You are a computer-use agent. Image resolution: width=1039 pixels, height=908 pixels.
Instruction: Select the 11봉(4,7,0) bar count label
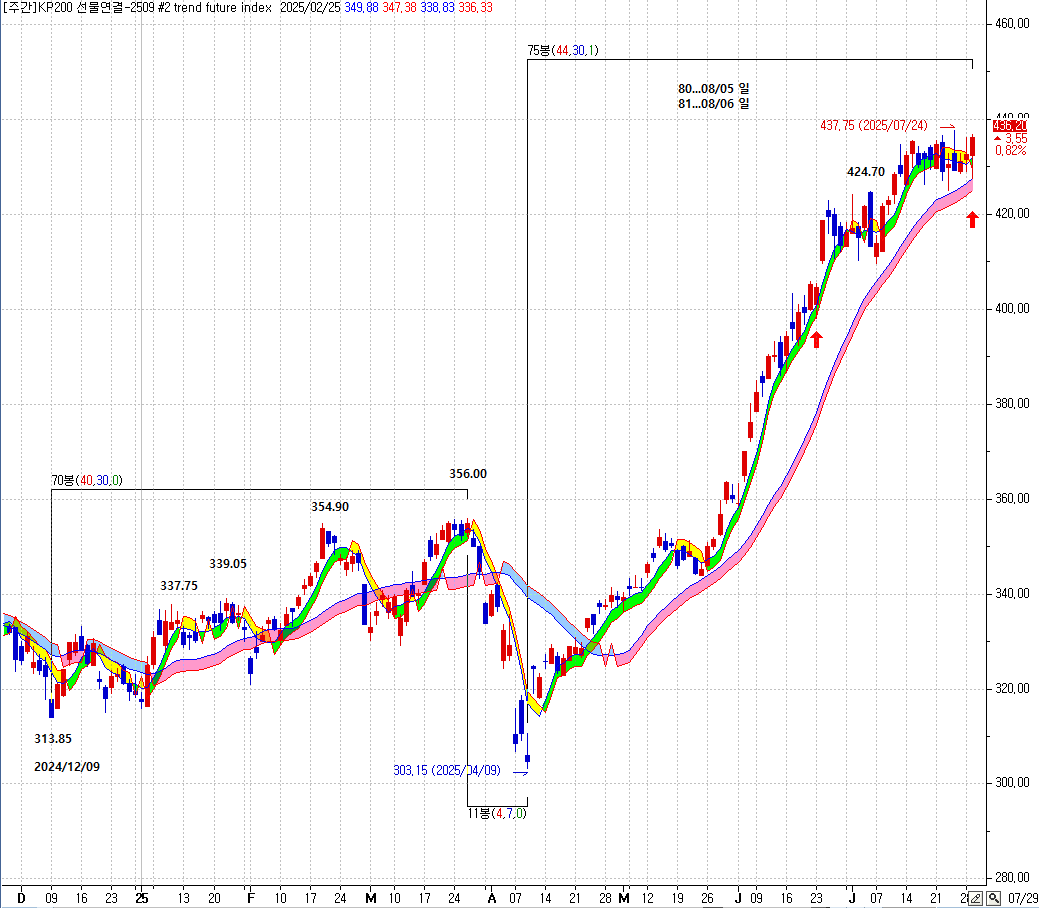coord(497,813)
